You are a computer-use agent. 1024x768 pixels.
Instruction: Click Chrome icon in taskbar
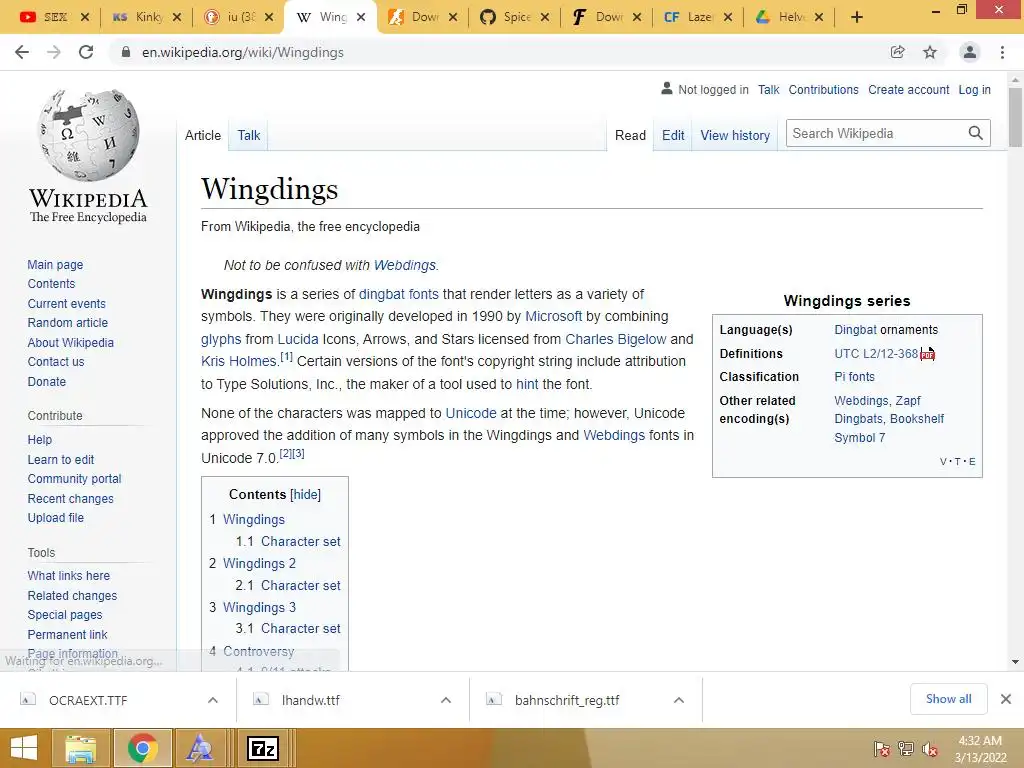pos(143,748)
